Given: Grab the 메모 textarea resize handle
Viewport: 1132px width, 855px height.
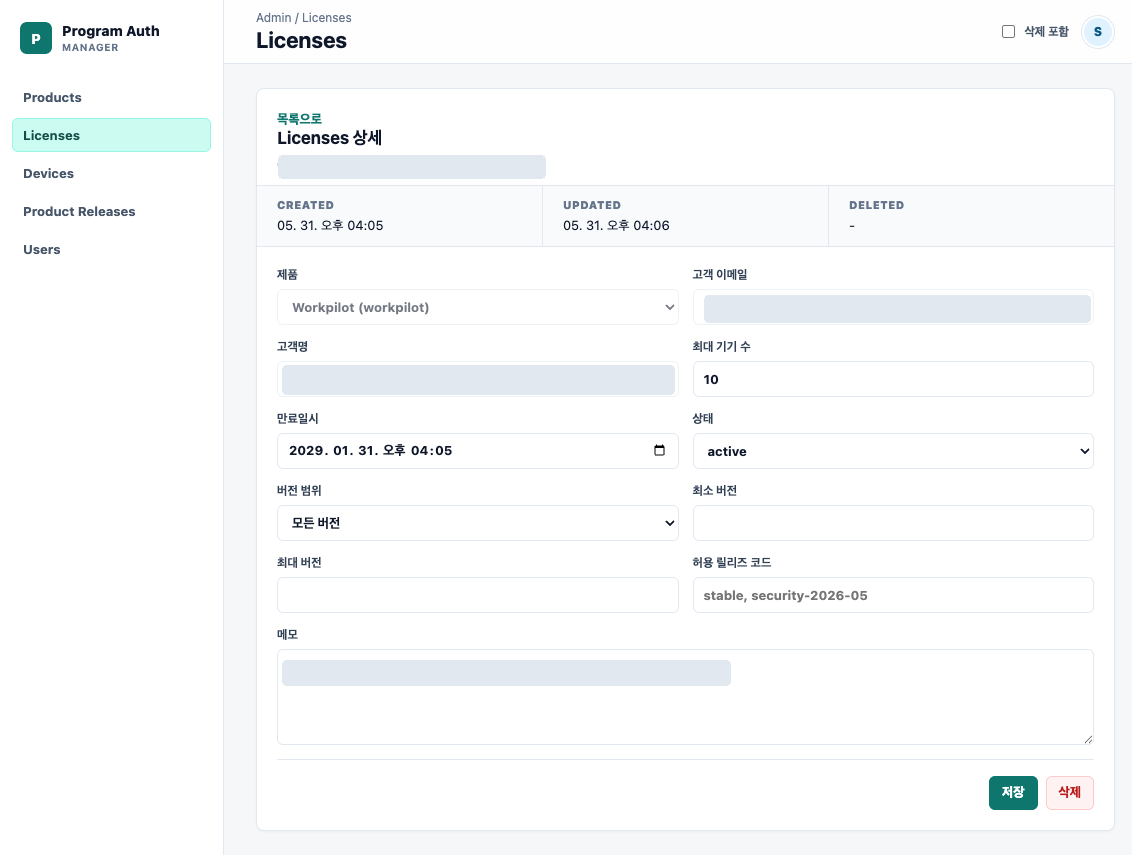Looking at the screenshot, I should tap(1088, 739).
